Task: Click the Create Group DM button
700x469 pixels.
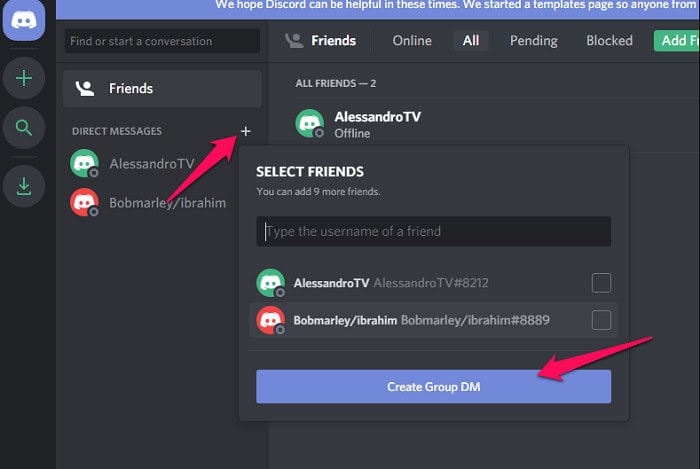Action: [433, 386]
